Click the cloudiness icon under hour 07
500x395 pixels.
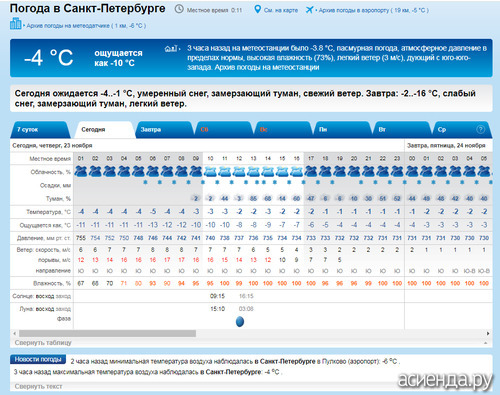point(167,172)
